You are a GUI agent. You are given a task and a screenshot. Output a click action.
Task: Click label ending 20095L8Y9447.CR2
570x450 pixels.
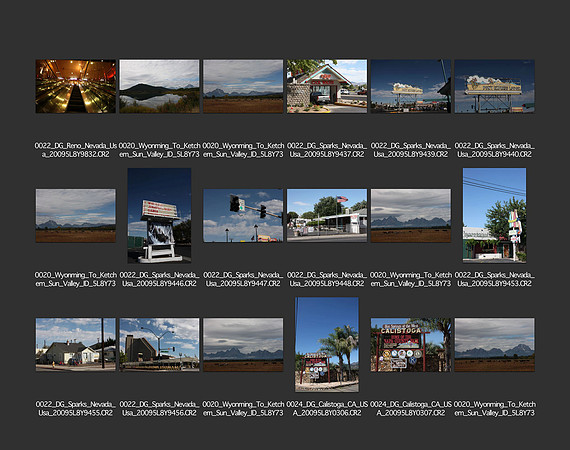click(x=243, y=279)
